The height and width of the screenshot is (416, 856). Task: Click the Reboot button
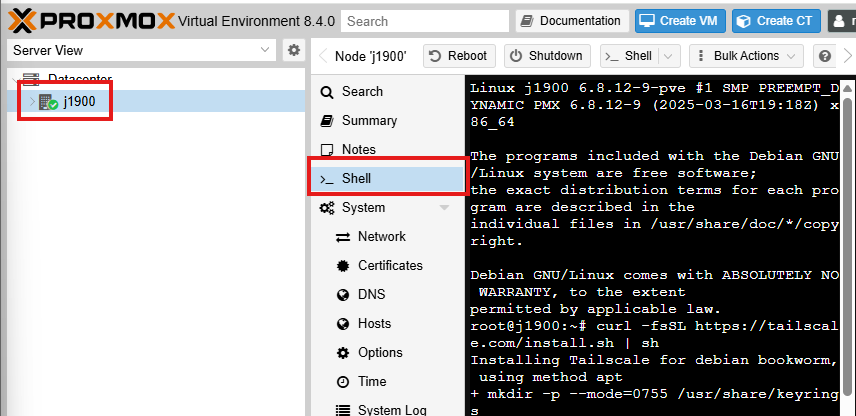pos(459,56)
